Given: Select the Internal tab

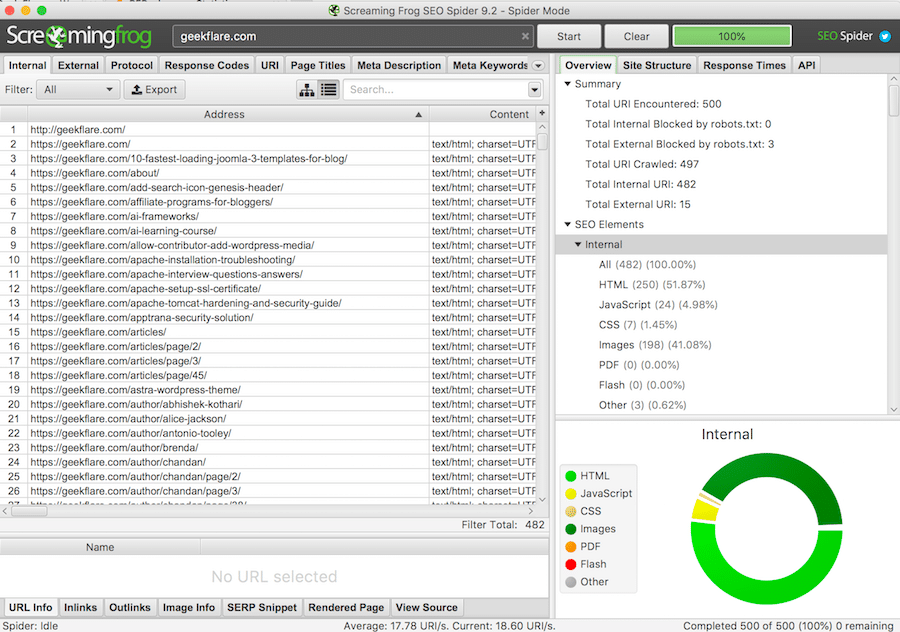Looking at the screenshot, I should coord(27,65).
